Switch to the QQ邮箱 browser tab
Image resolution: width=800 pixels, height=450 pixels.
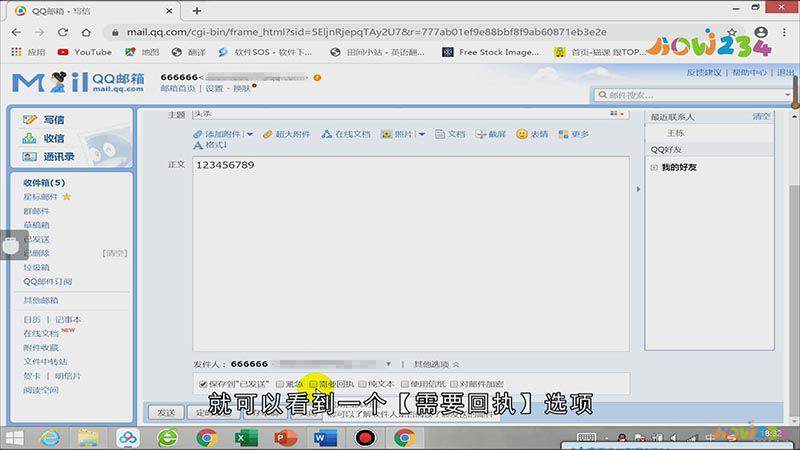tap(92, 11)
